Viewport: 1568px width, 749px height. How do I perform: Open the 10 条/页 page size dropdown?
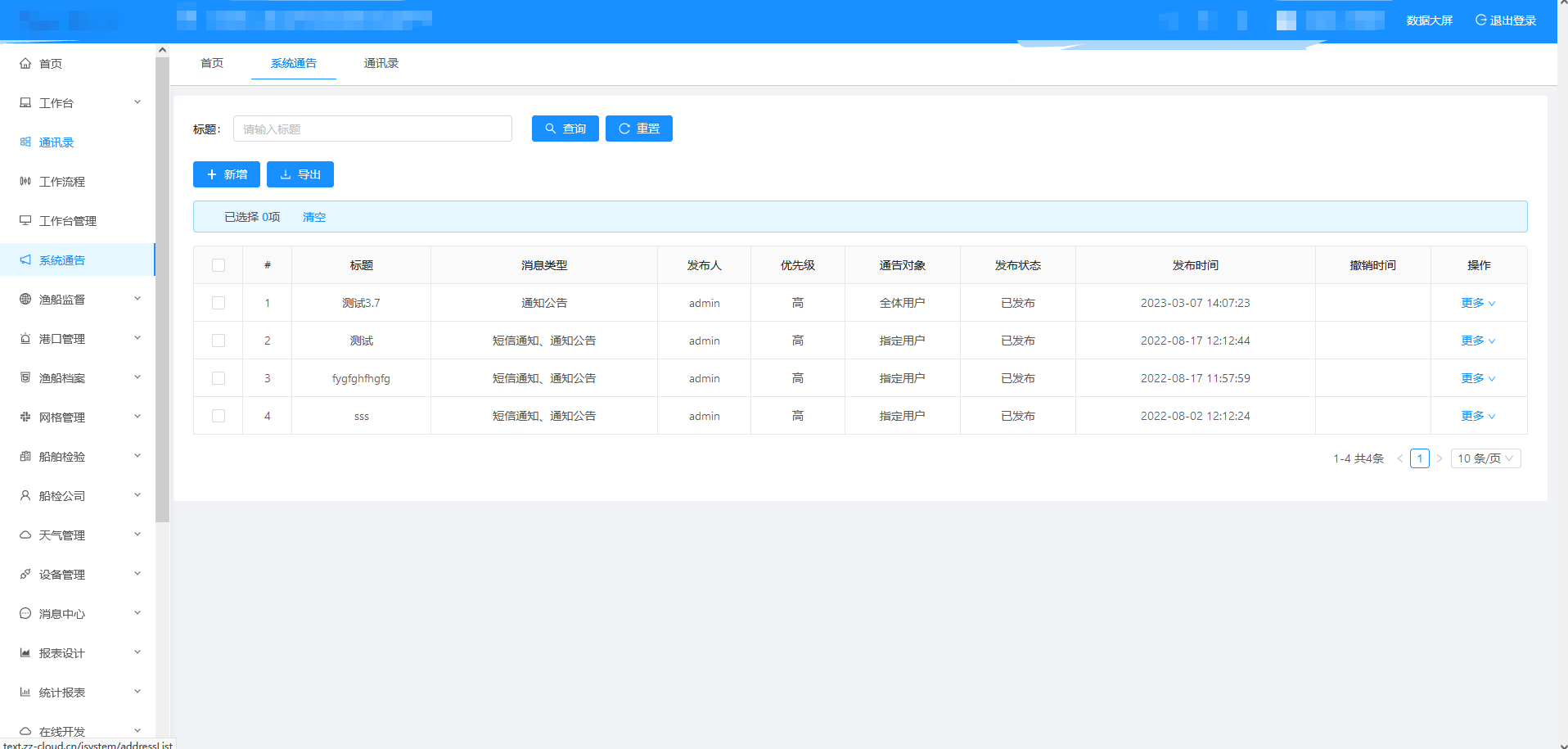coord(1485,458)
